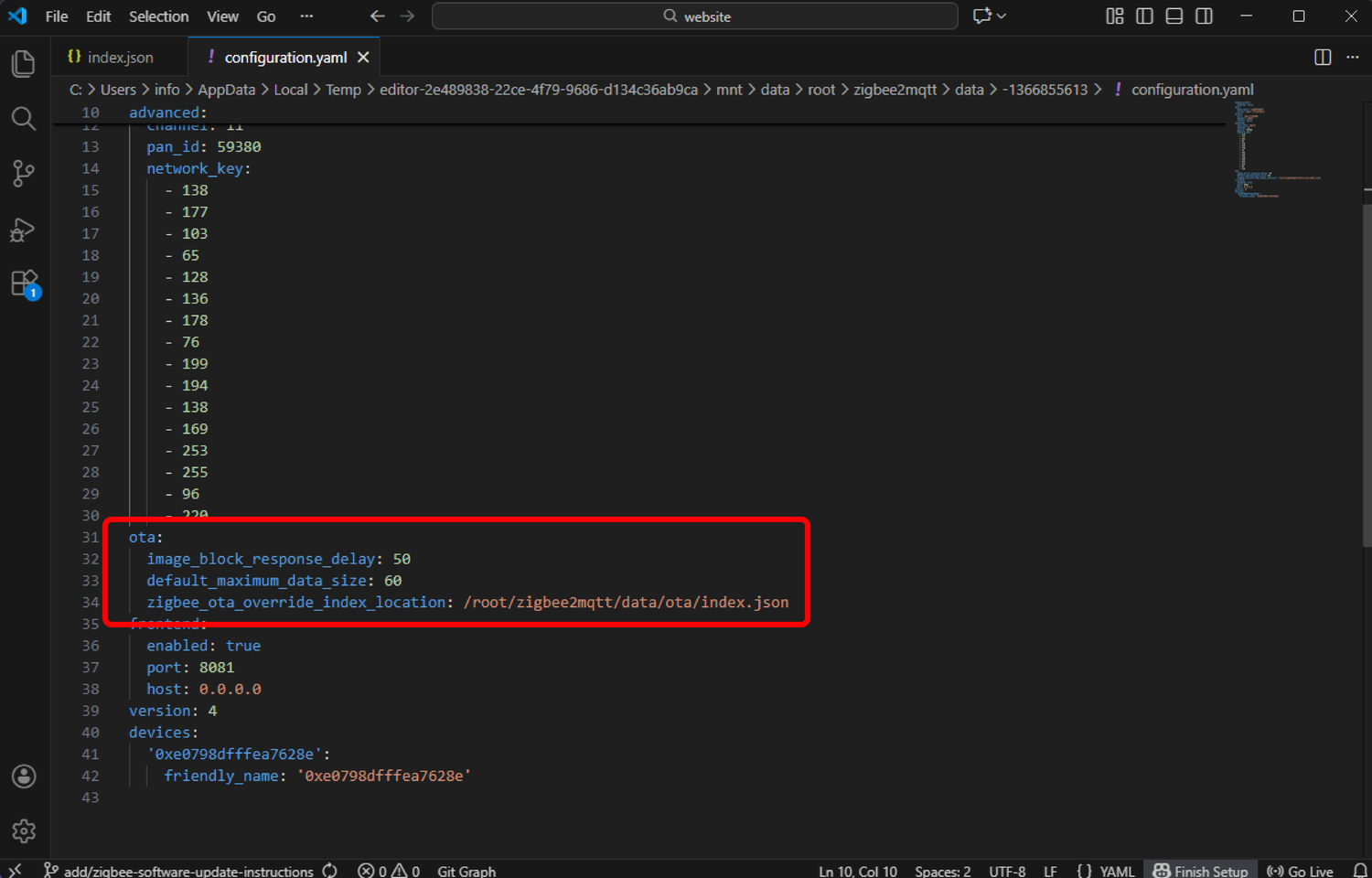Expand the overflow menu after Go
Screen dimensions: 1372x878
pyautogui.click(x=306, y=16)
